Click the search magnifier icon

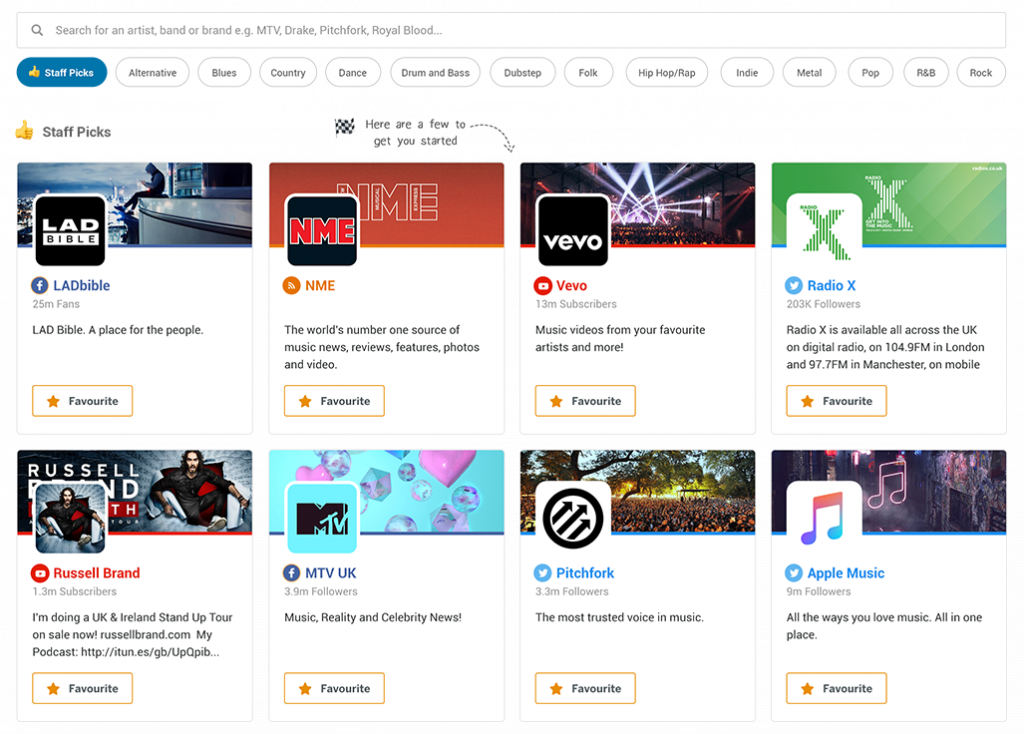[37, 30]
